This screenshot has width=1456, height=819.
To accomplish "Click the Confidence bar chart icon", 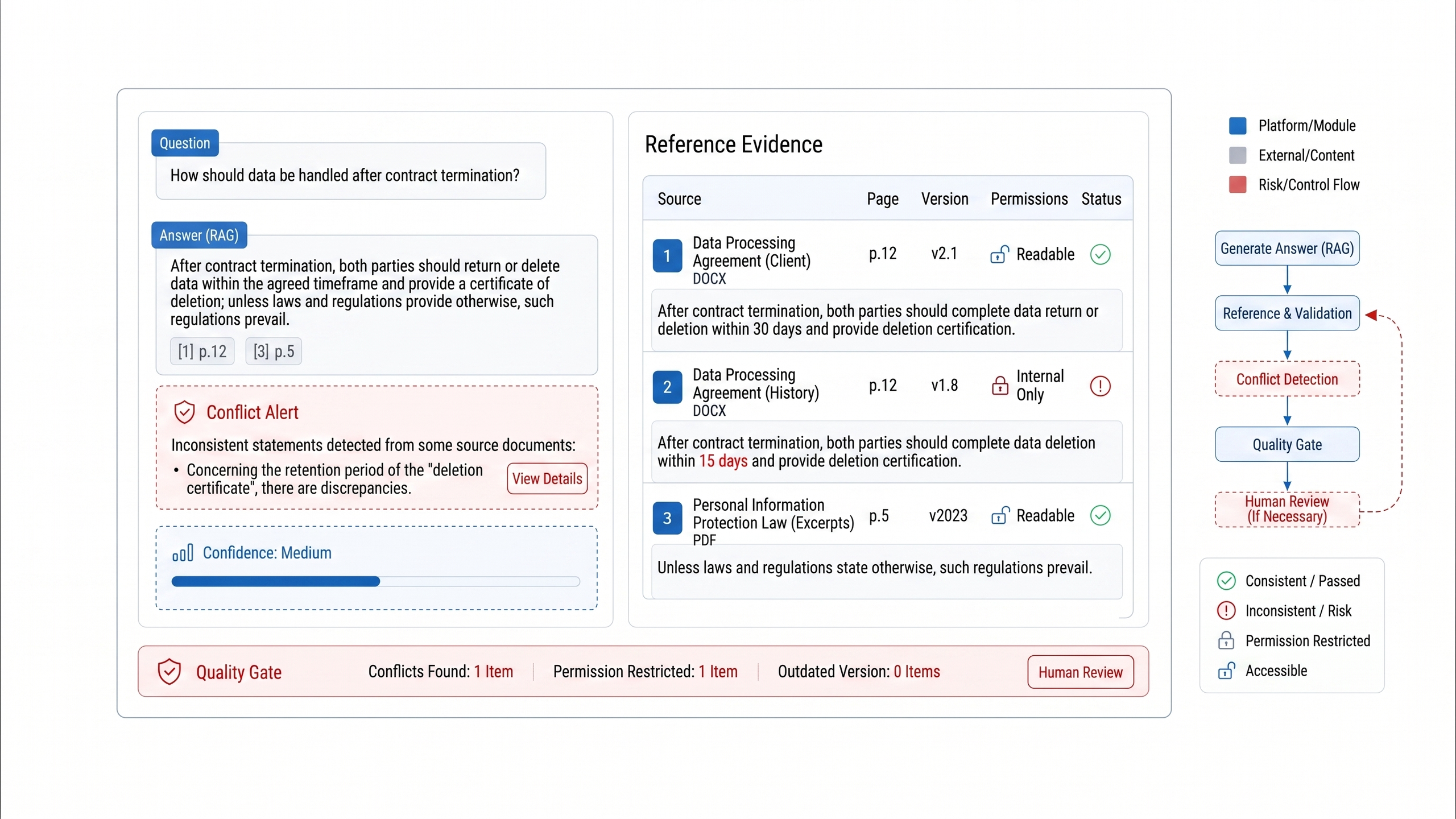I will [x=183, y=553].
